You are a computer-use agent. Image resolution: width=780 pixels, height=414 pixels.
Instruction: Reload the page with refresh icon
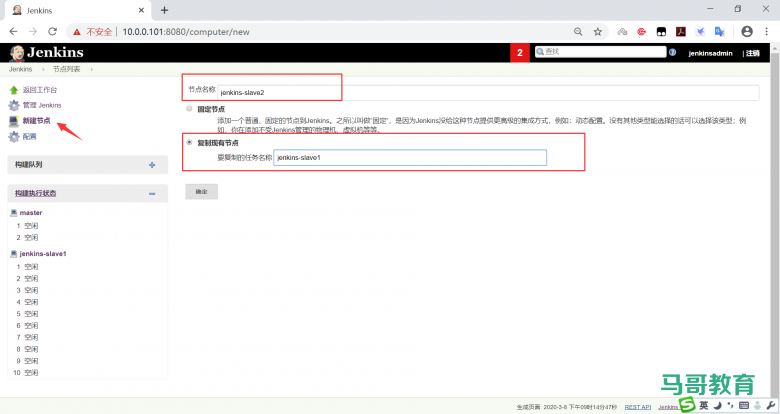point(52,31)
